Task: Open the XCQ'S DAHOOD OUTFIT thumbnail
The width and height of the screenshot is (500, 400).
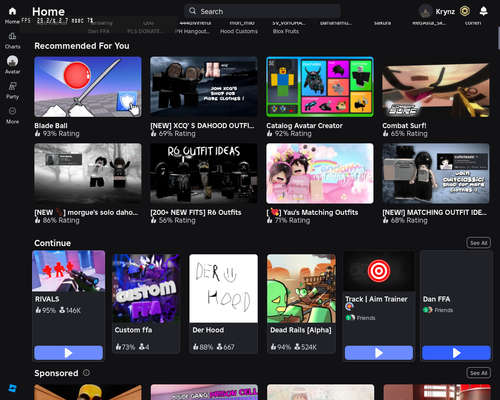Action: pyautogui.click(x=204, y=87)
